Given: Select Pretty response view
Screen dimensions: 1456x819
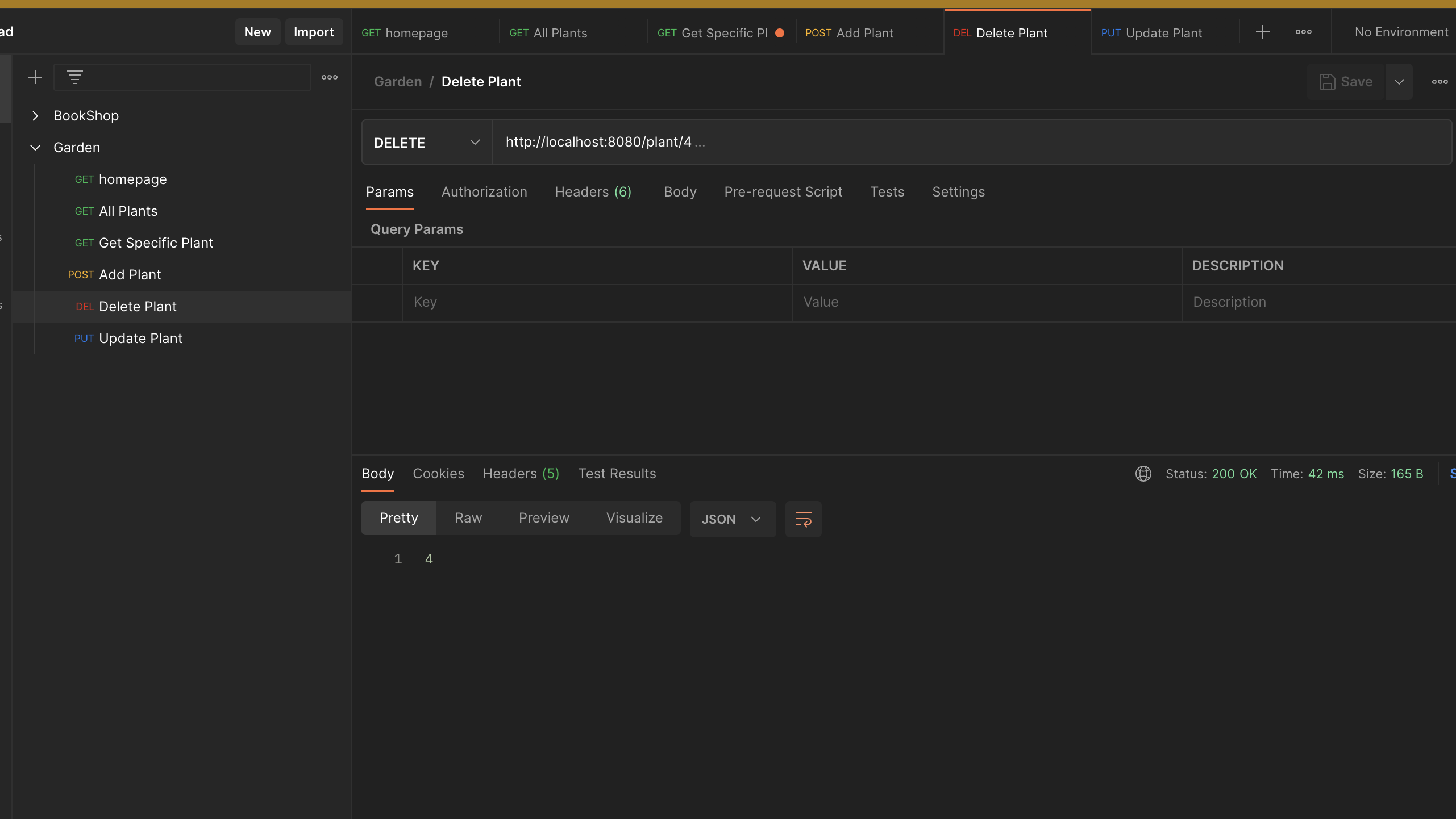Looking at the screenshot, I should [399, 518].
